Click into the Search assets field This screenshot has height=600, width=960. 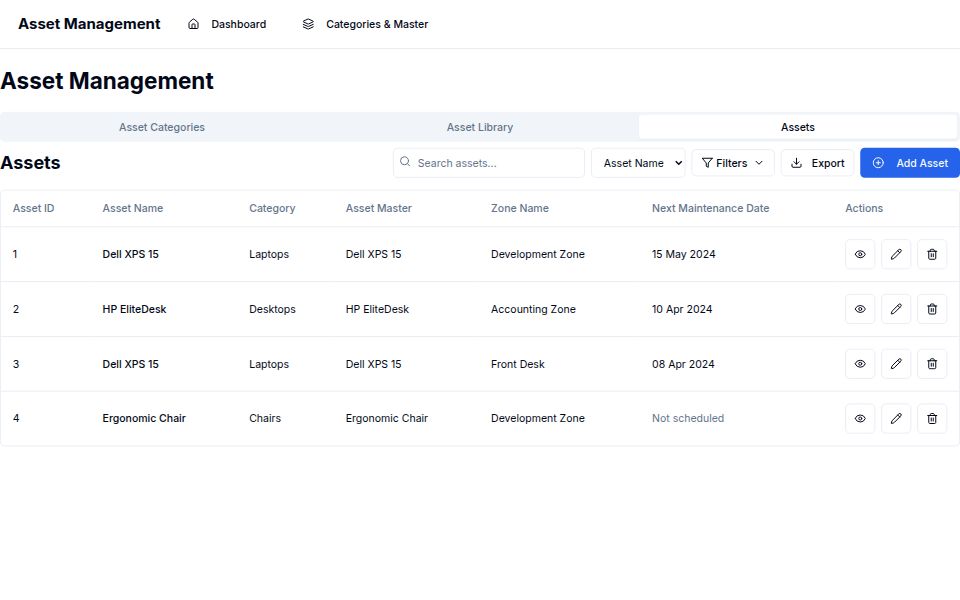pyautogui.click(x=495, y=163)
